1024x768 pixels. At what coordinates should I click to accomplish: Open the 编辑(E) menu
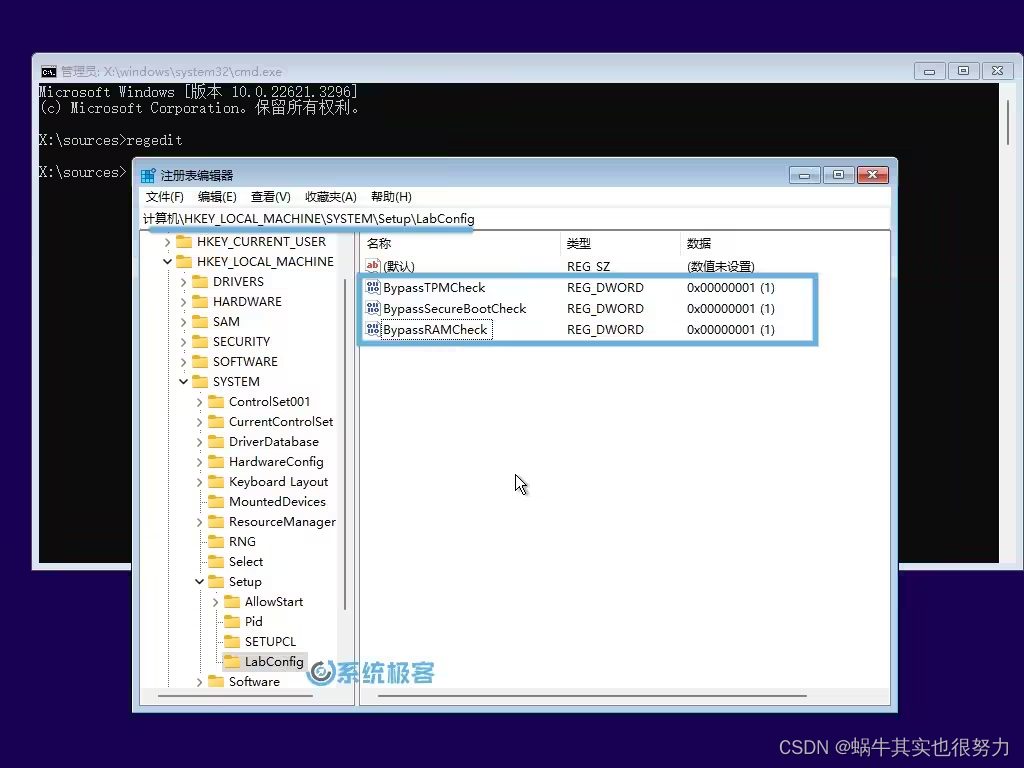217,197
